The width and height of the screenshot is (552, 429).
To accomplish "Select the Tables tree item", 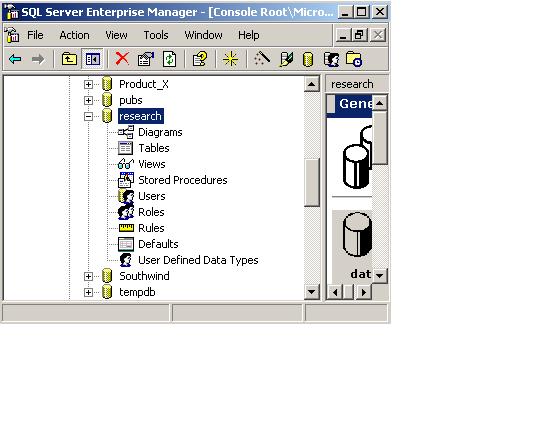I will pos(154,148).
